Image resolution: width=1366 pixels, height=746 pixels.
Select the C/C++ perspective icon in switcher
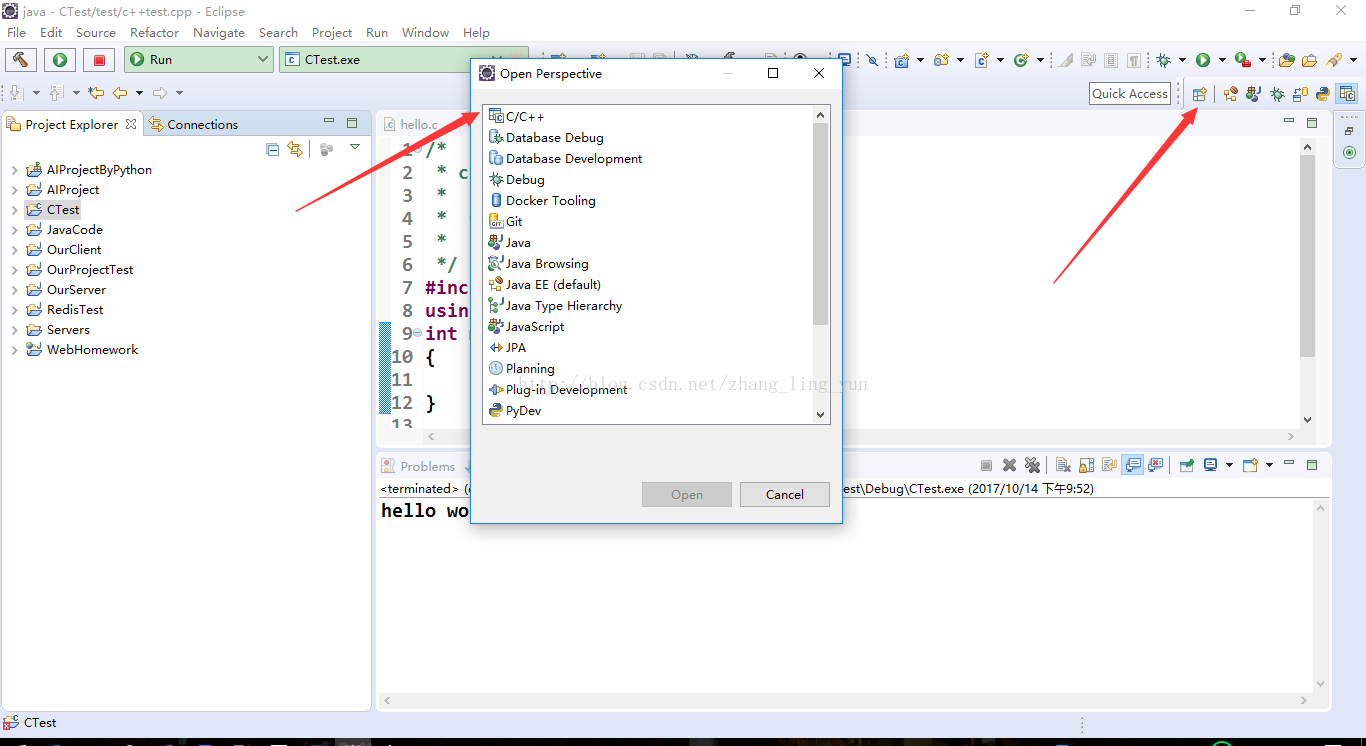[1347, 94]
